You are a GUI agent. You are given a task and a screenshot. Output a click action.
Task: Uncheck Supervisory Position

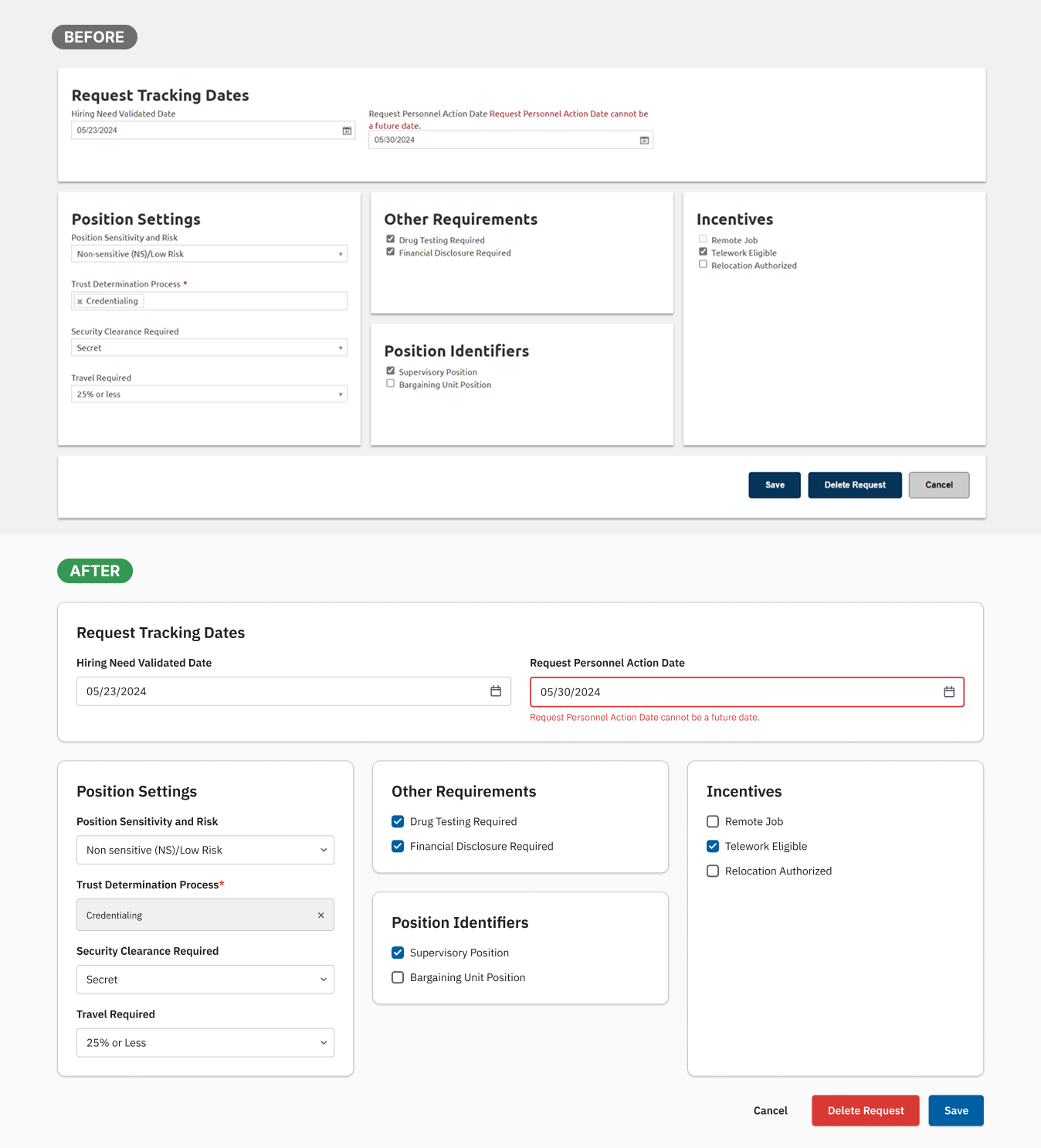tap(398, 953)
